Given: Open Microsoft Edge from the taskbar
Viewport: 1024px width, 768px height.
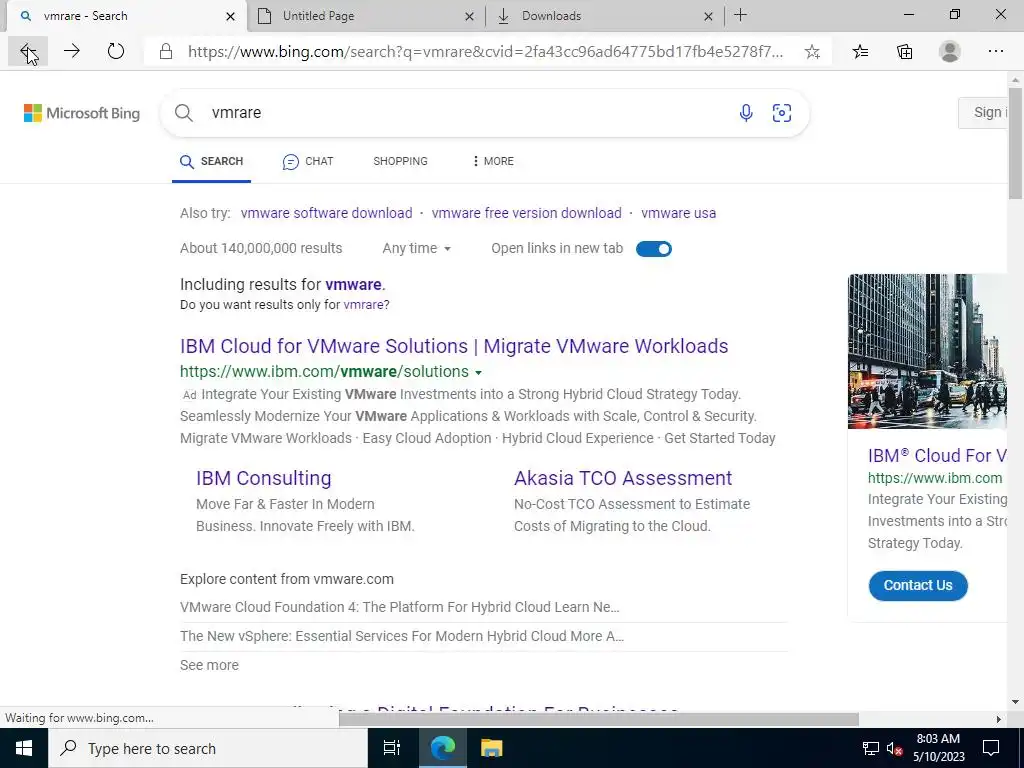Looking at the screenshot, I should point(443,748).
